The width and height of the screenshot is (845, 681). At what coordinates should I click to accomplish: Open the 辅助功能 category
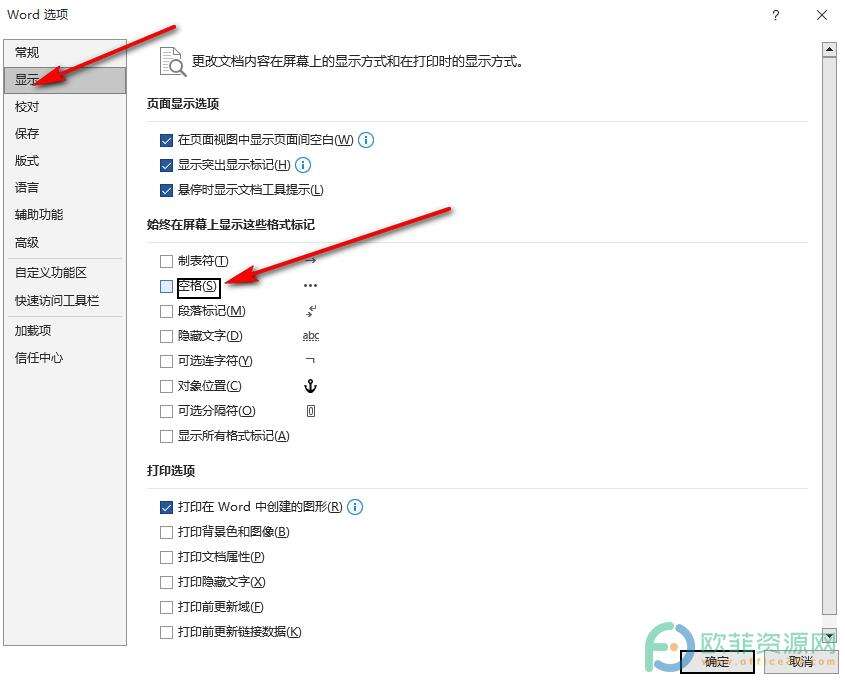tap(65, 214)
